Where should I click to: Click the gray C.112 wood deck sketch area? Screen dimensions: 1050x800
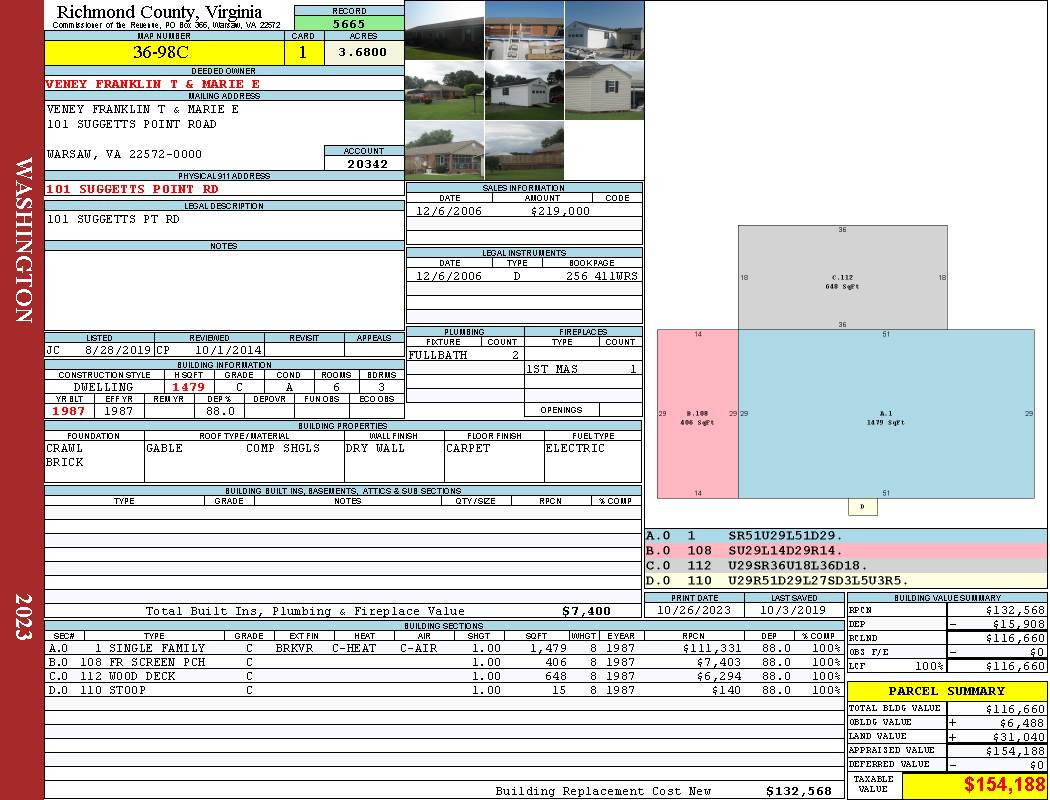(x=842, y=277)
